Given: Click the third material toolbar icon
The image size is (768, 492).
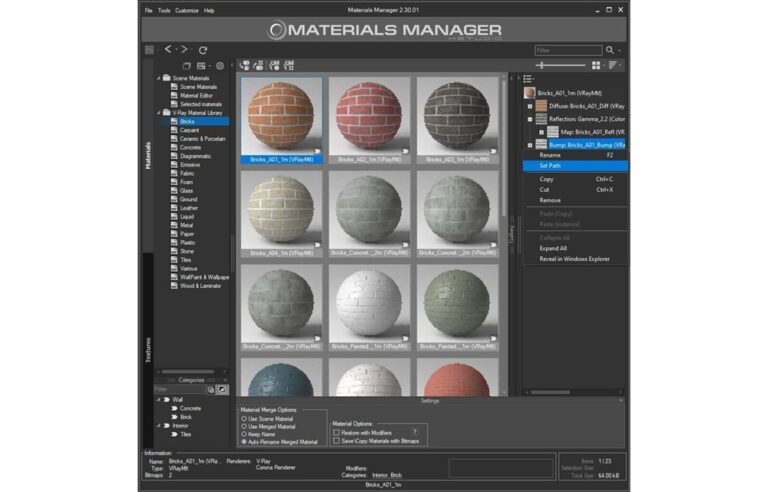Looking at the screenshot, I should [x=274, y=65].
